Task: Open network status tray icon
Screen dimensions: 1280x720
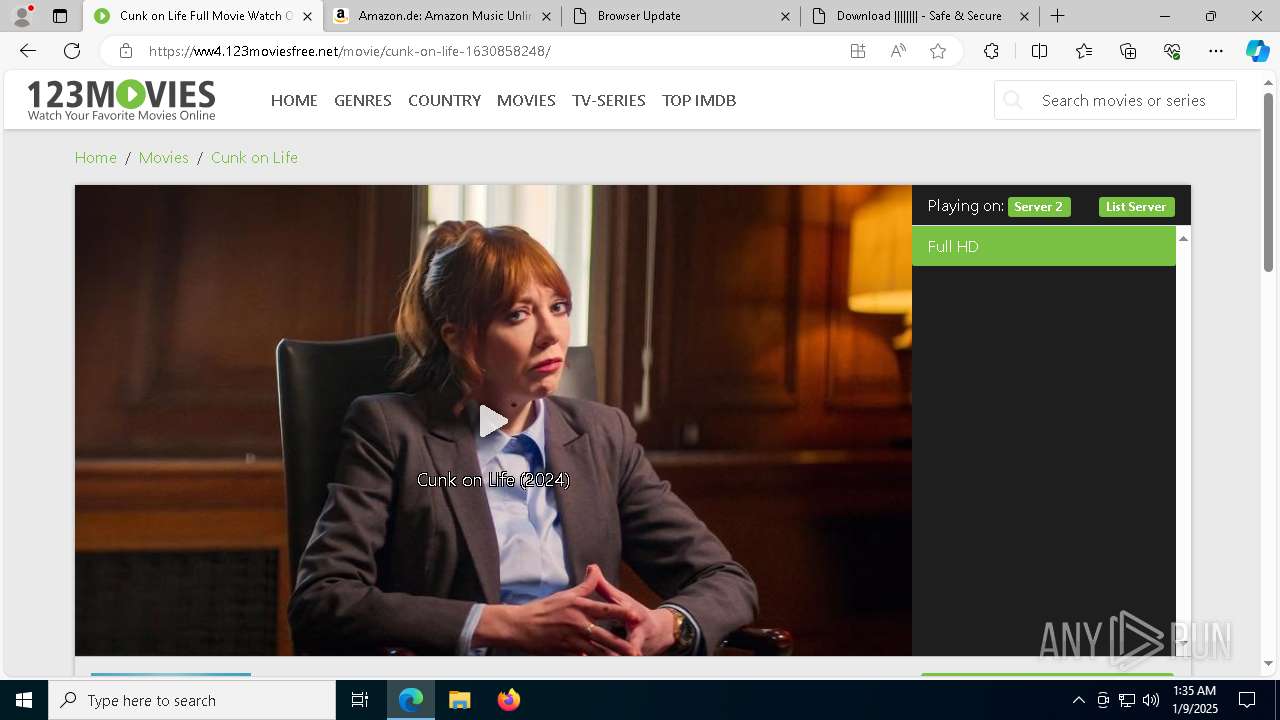Action: coord(1127,700)
